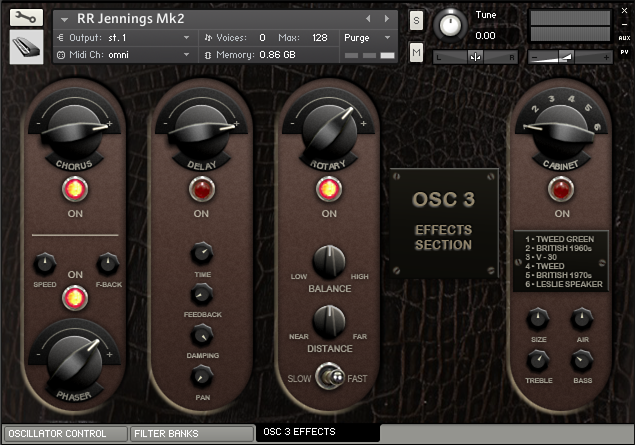The height and width of the screenshot is (445, 635).
Task: Click the pan slider center handle
Action: pyautogui.click(x=475, y=57)
